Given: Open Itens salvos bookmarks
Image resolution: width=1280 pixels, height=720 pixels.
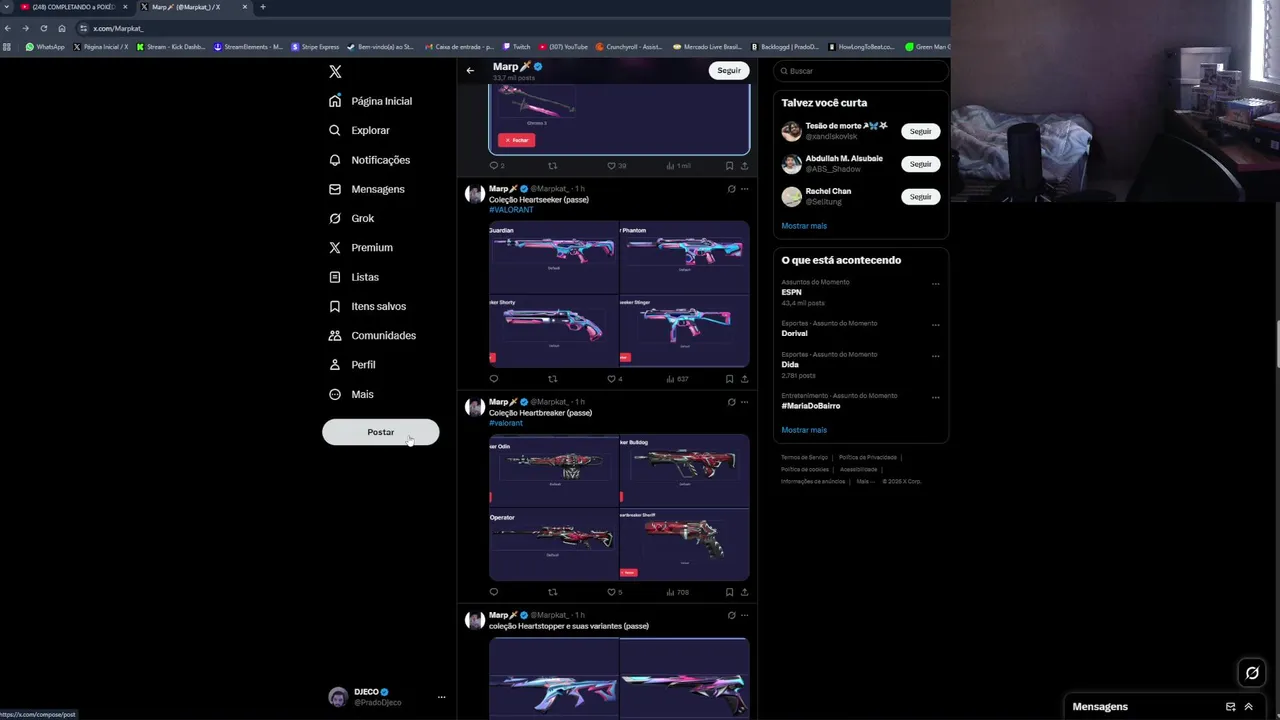Looking at the screenshot, I should pos(367,306).
